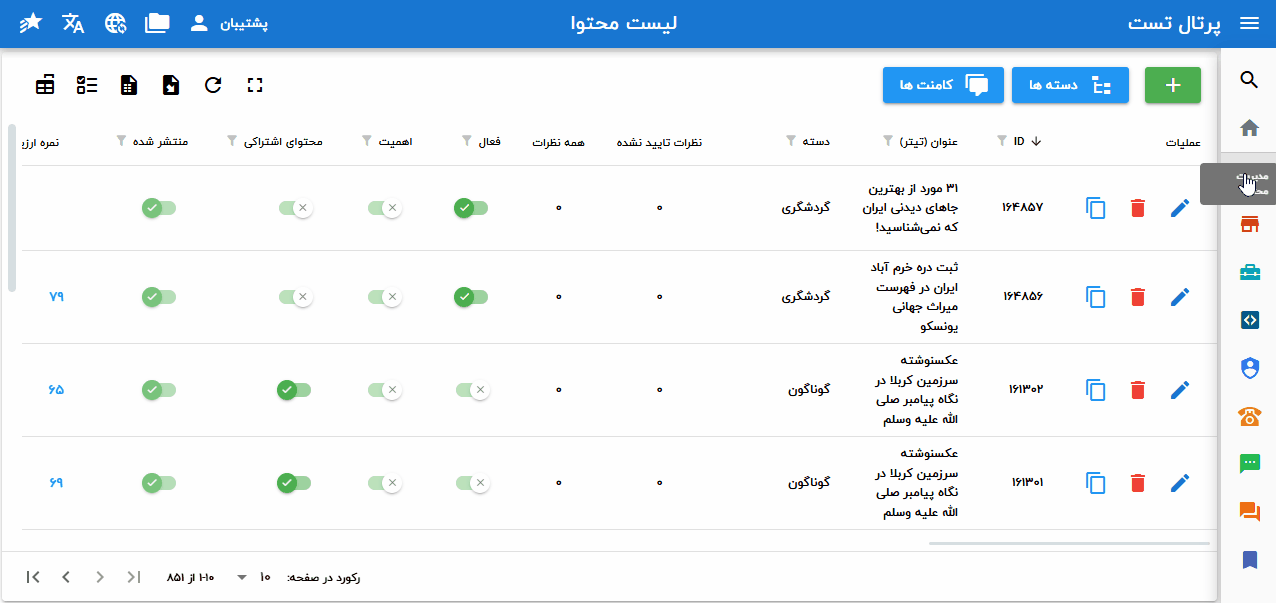Enter fullscreen mode using the toolbar icon
This screenshot has width=1276, height=603.
tap(255, 86)
